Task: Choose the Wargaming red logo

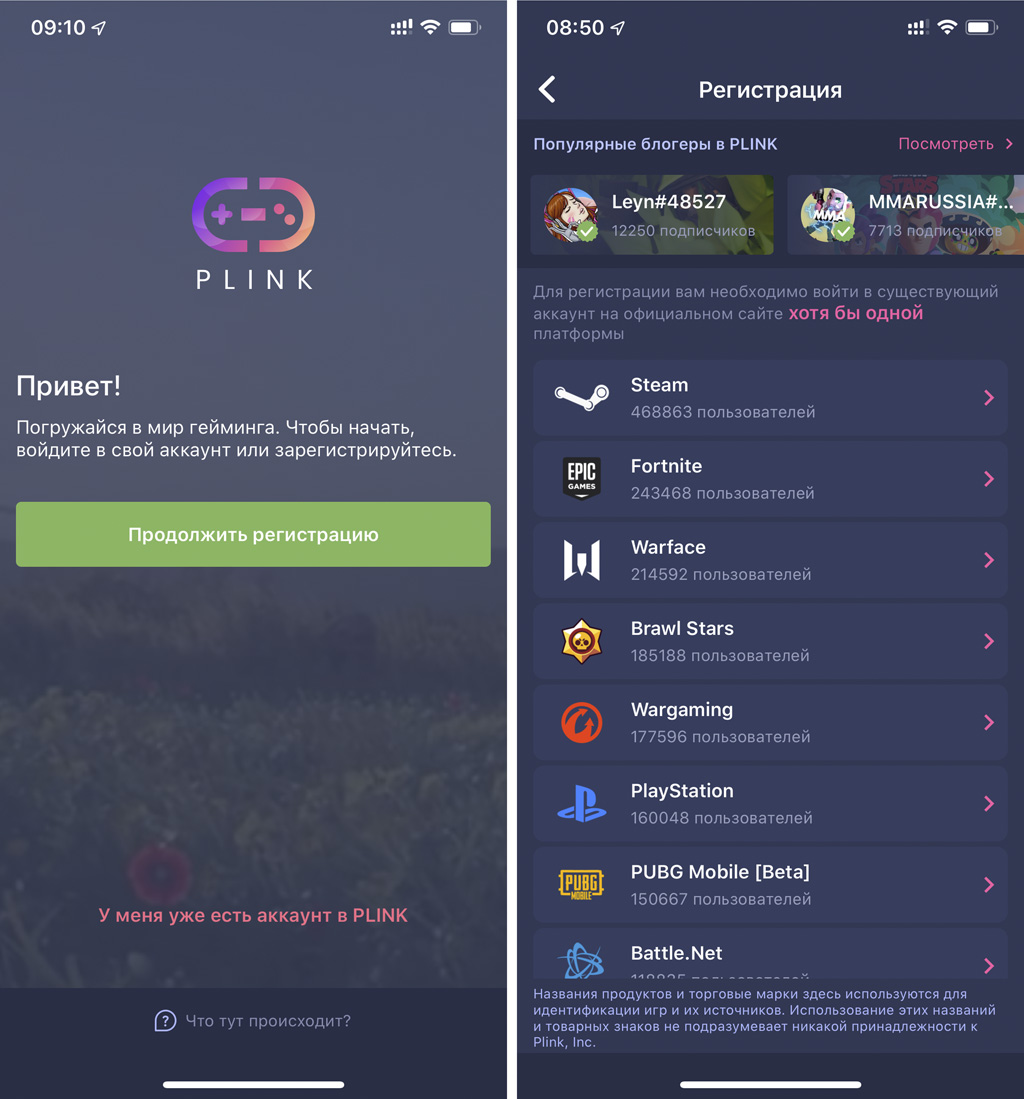Action: (582, 723)
